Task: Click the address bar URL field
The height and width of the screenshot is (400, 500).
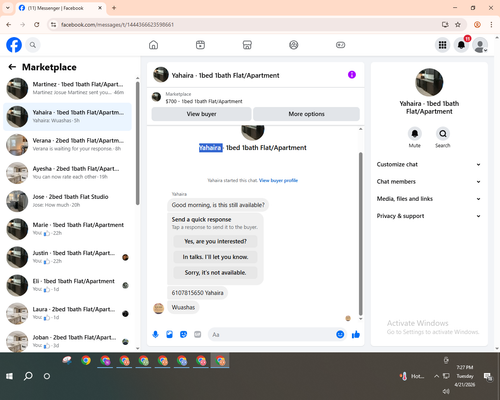Action: pos(247,24)
